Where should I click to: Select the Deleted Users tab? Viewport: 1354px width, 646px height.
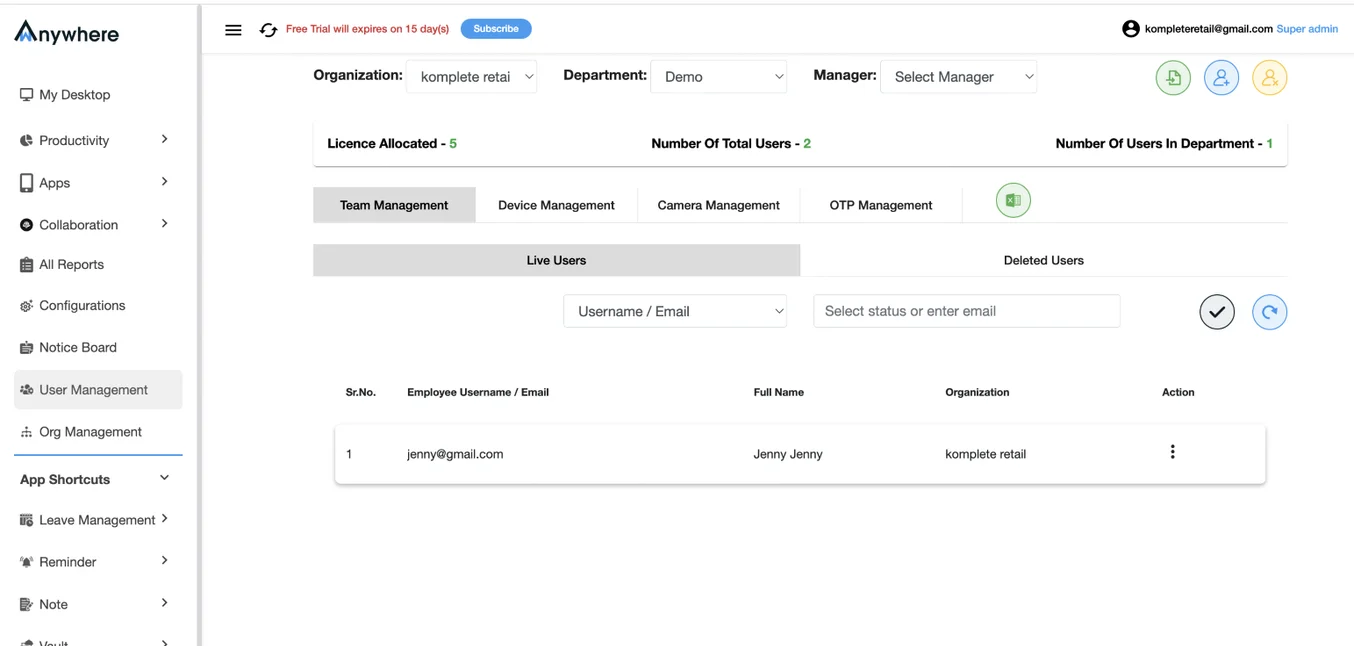[x=1043, y=260]
